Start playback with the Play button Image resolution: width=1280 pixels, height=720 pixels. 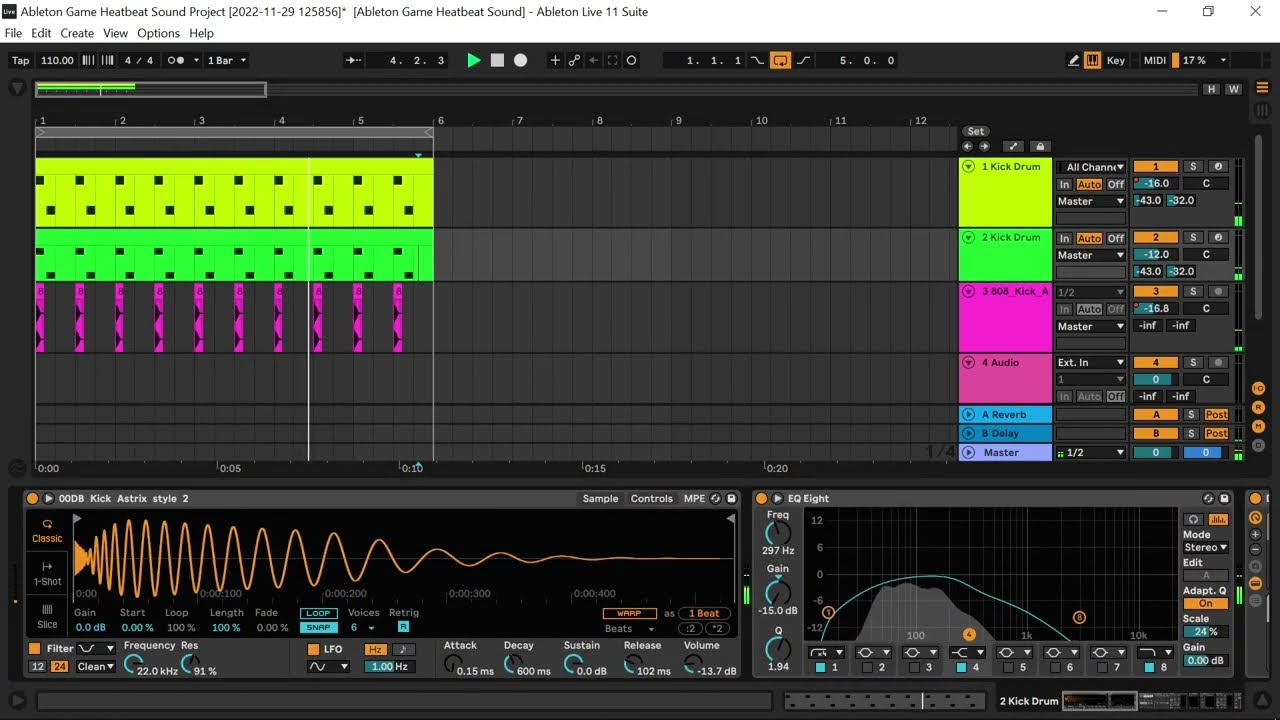point(474,60)
